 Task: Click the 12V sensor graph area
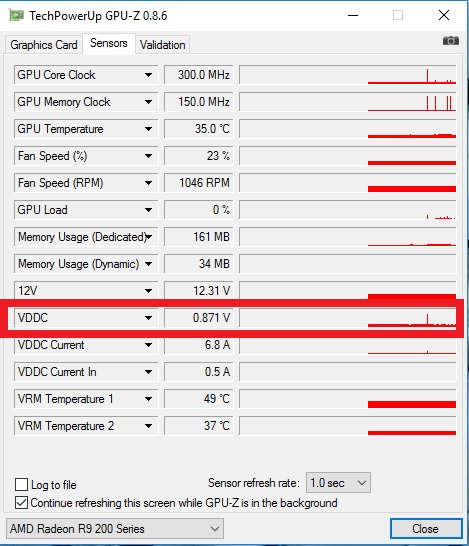347,290
